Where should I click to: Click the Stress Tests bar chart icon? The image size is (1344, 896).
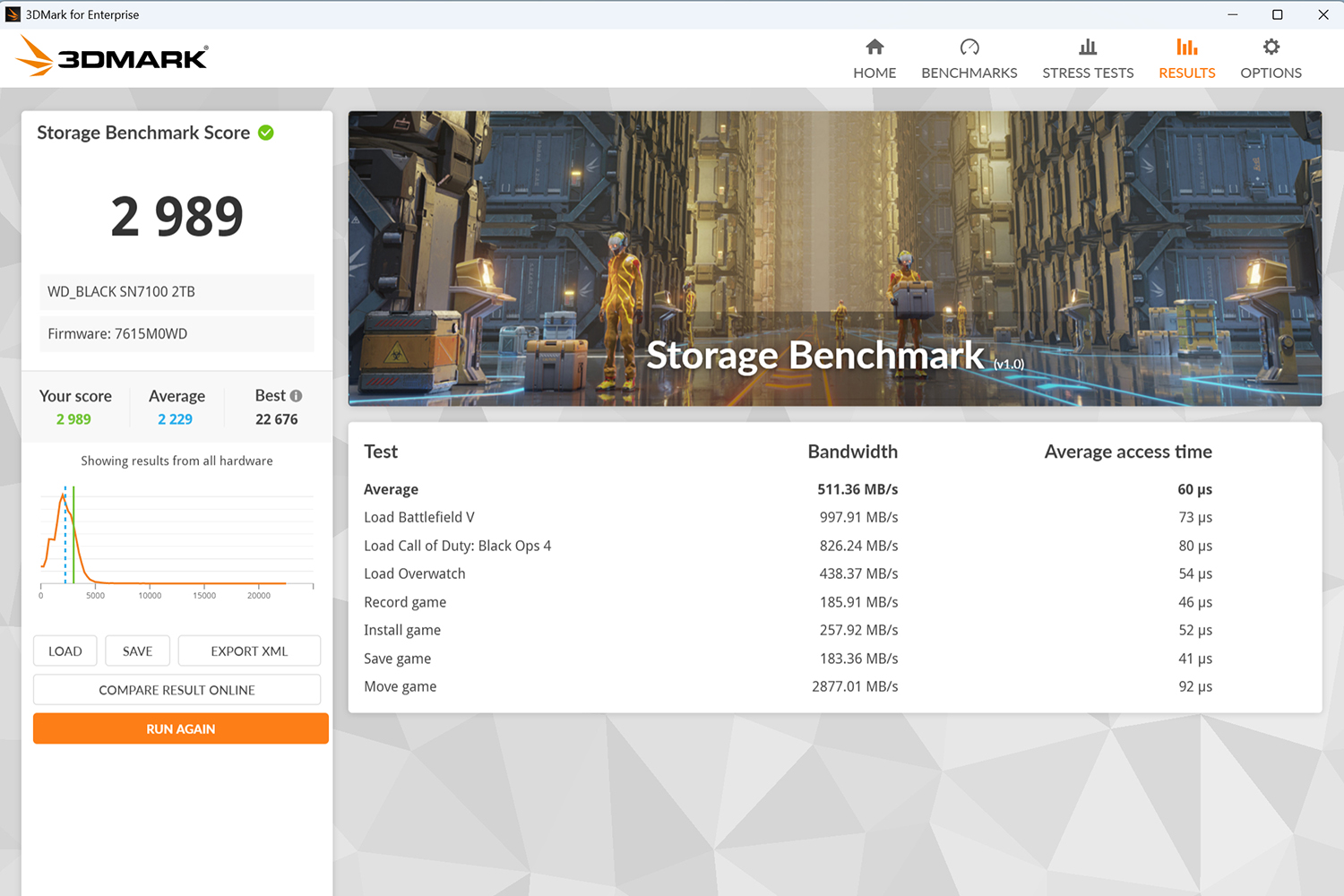click(1088, 47)
